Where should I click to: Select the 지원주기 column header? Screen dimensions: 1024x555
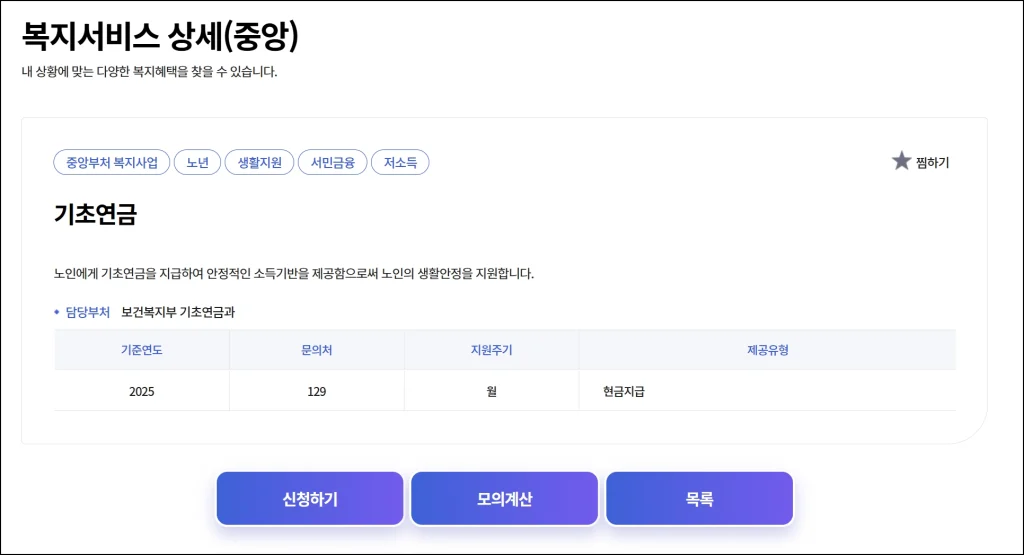click(491, 350)
